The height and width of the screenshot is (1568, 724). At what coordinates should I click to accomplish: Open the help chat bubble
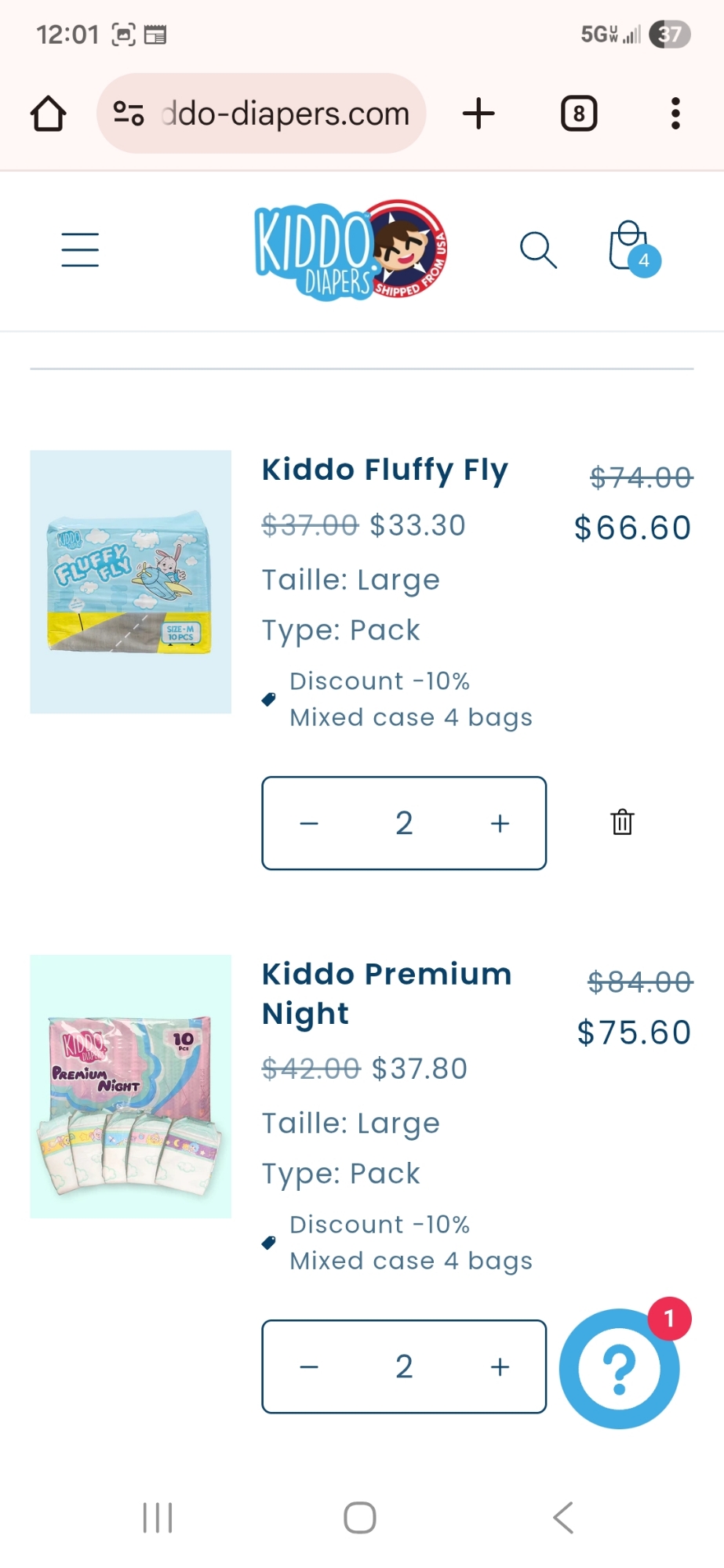619,1368
